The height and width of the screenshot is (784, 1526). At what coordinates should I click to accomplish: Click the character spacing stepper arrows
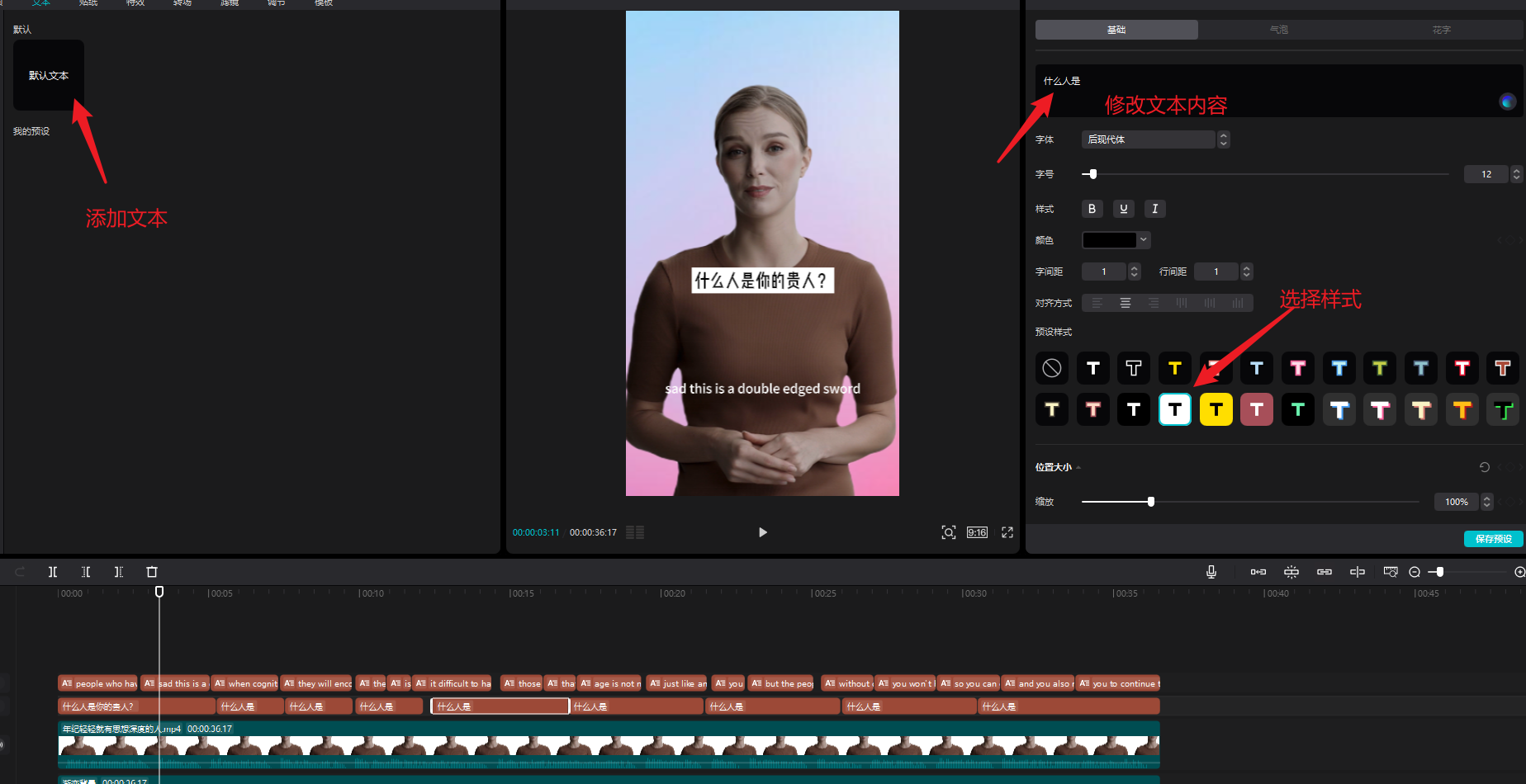(1135, 272)
